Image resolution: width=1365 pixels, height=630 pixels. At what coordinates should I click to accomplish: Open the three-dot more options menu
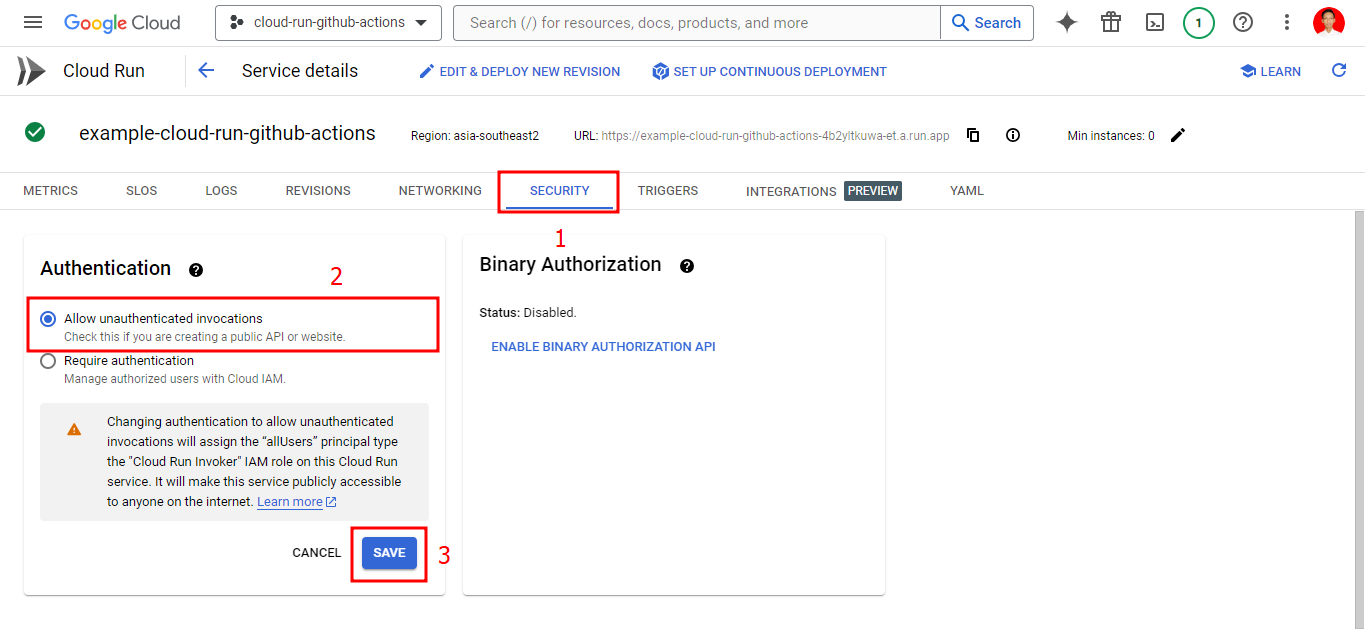(x=1287, y=22)
